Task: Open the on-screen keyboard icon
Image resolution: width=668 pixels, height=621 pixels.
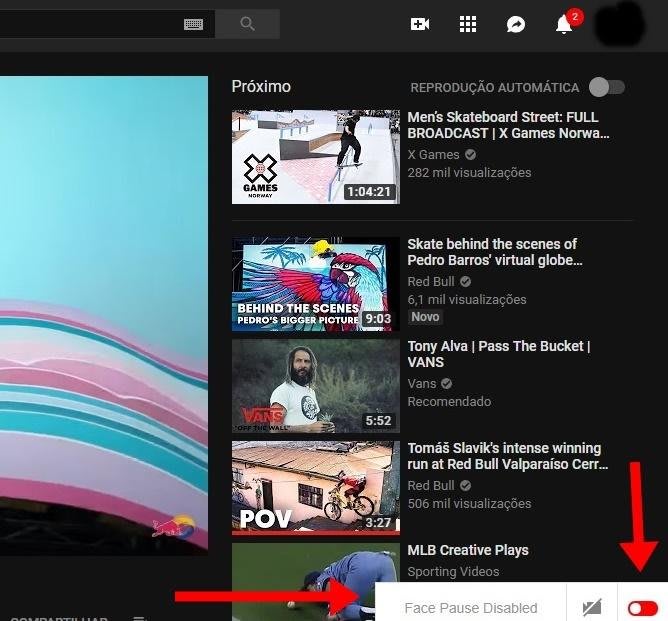Action: point(193,24)
